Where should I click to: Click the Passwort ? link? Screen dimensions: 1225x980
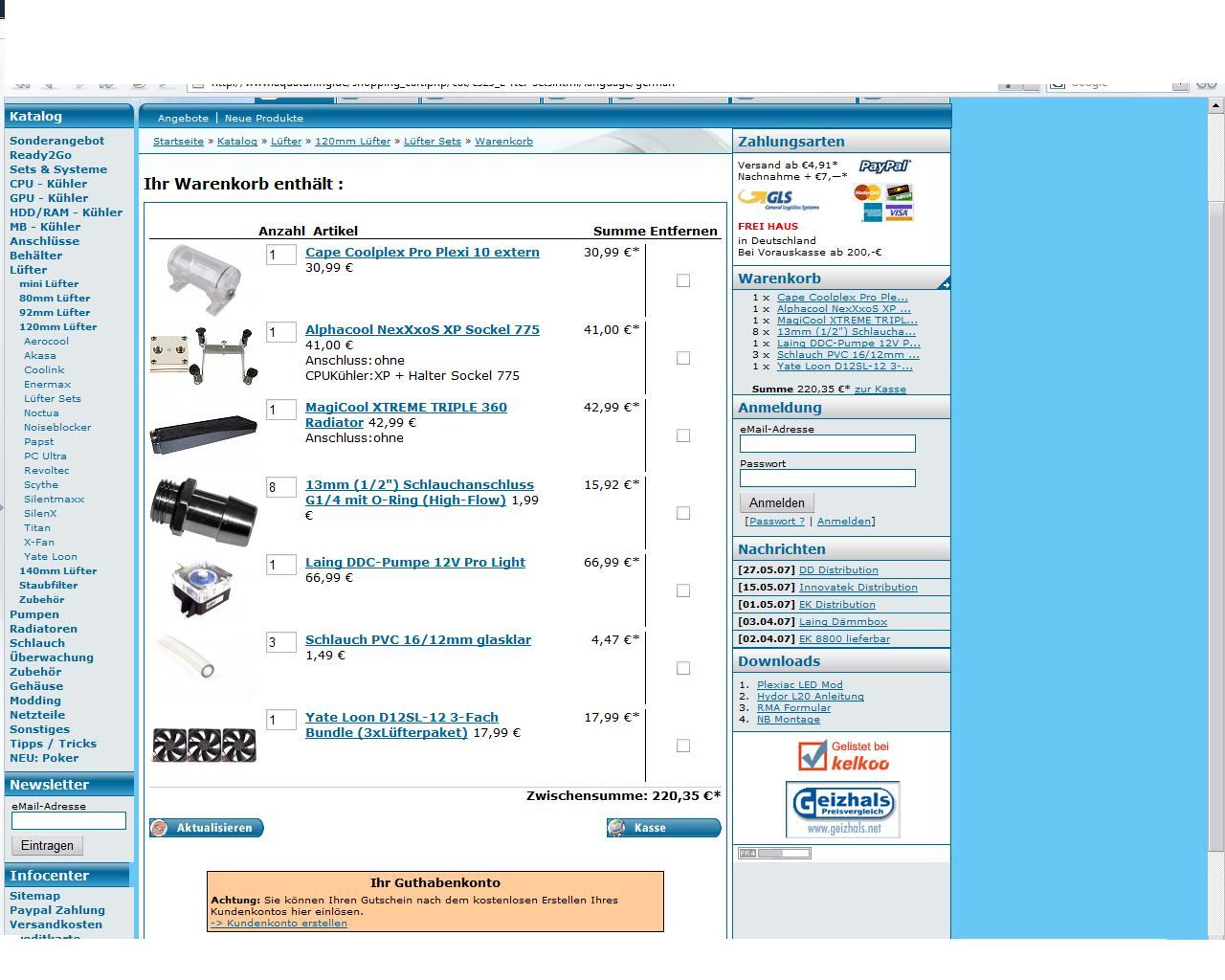tap(777, 522)
